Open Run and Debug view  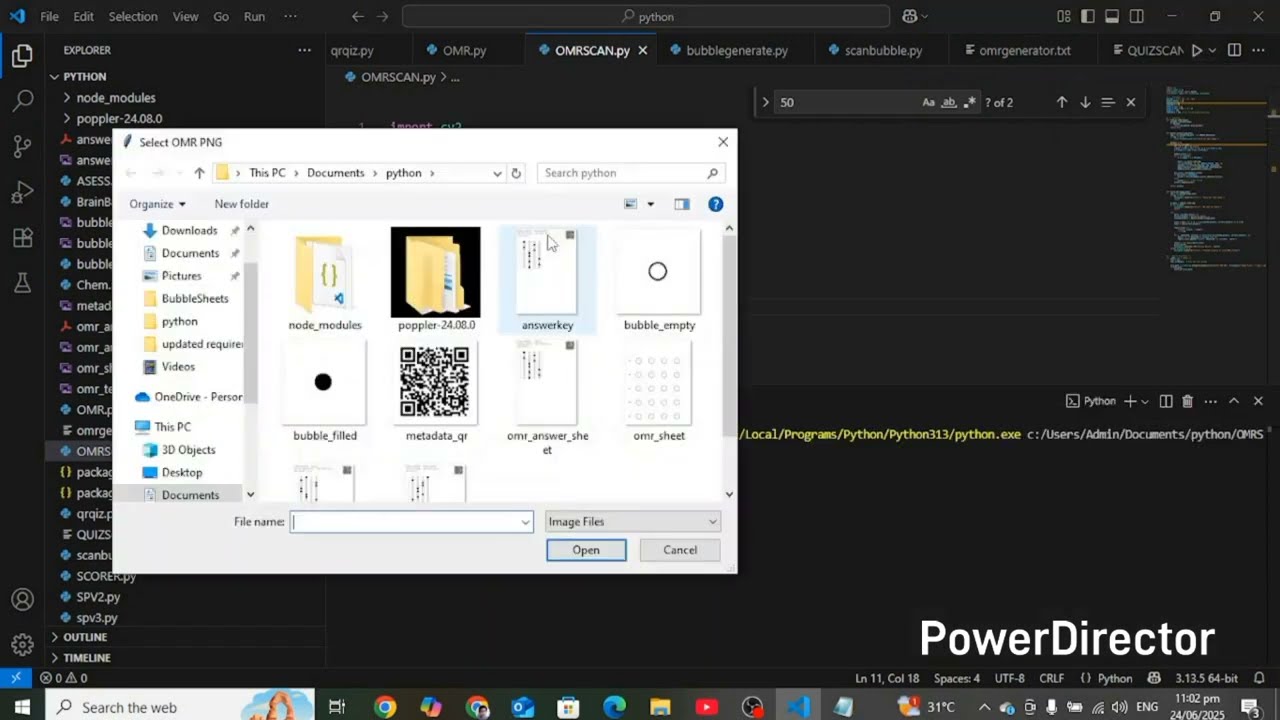click(22, 192)
